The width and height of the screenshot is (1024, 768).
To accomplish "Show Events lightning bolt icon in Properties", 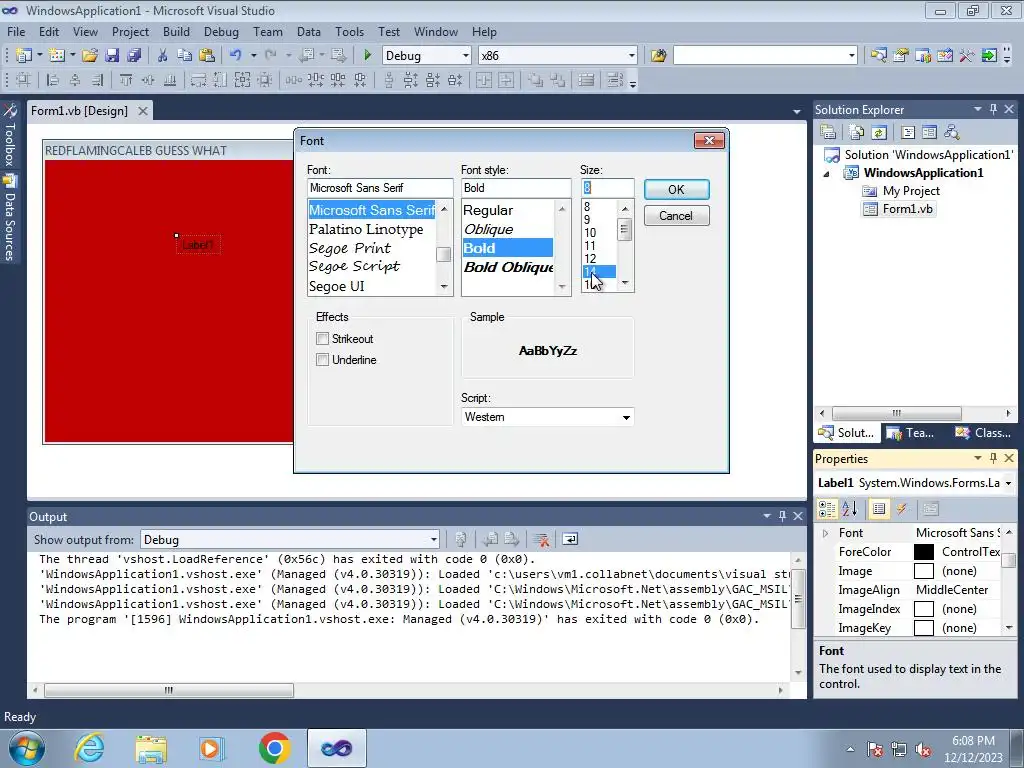I will click(902, 509).
